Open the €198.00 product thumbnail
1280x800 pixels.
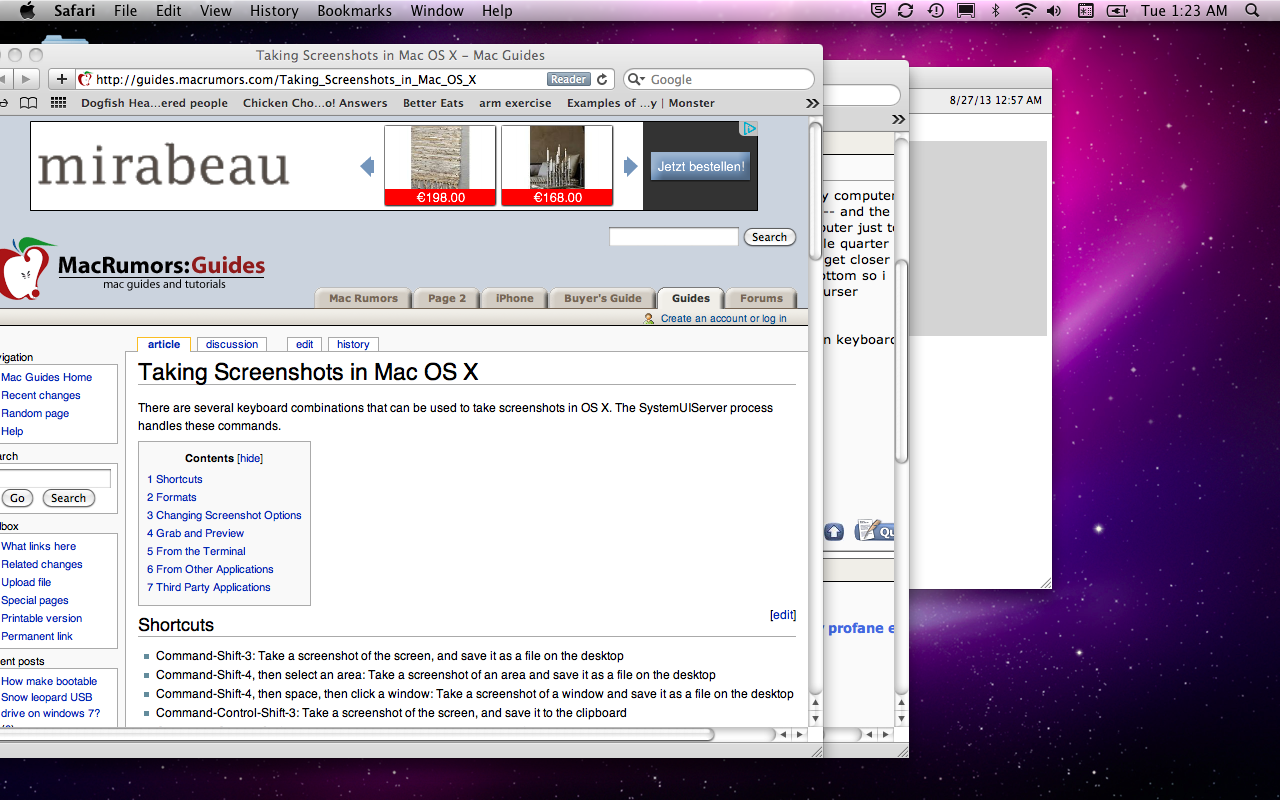(440, 165)
